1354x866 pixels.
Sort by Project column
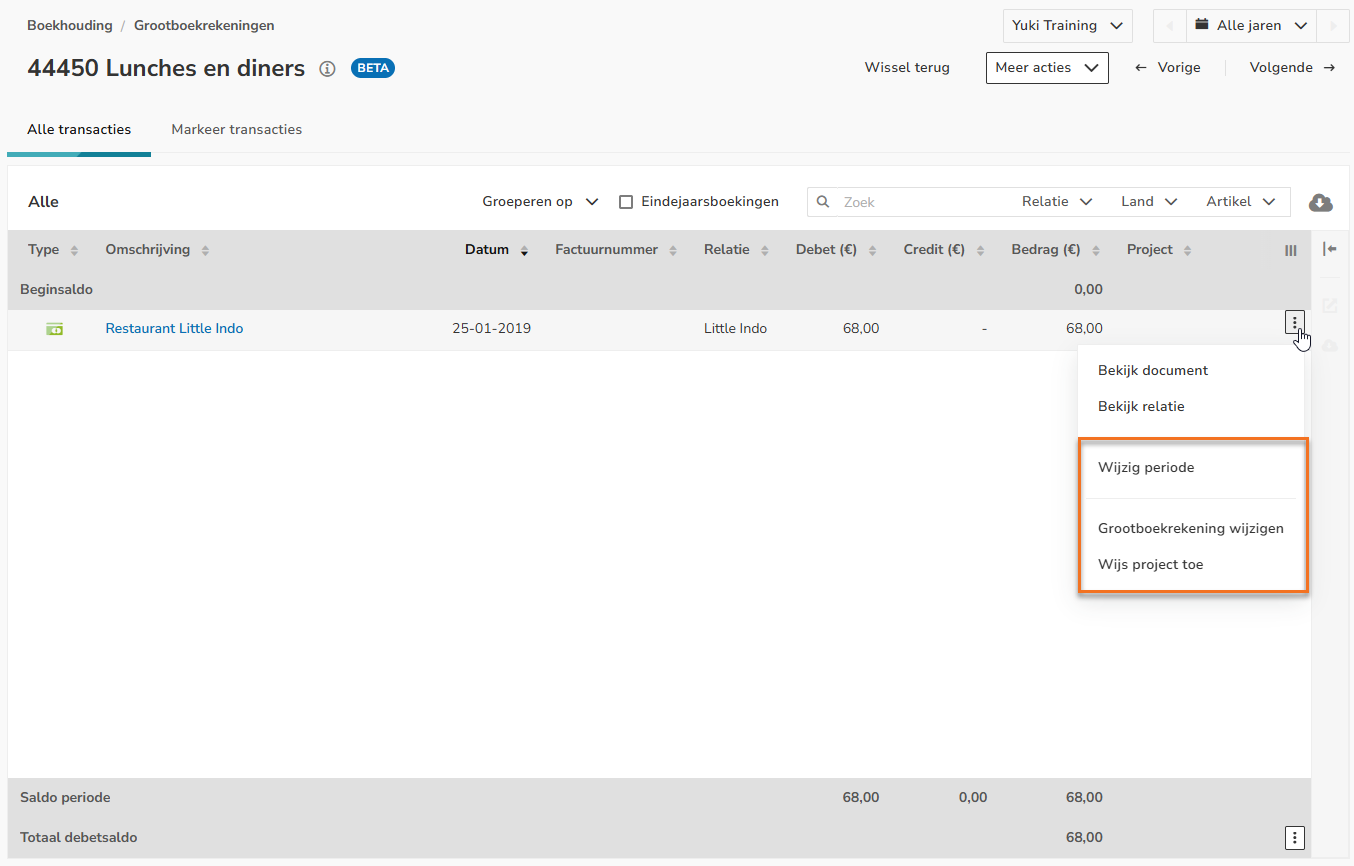[x=1160, y=250]
